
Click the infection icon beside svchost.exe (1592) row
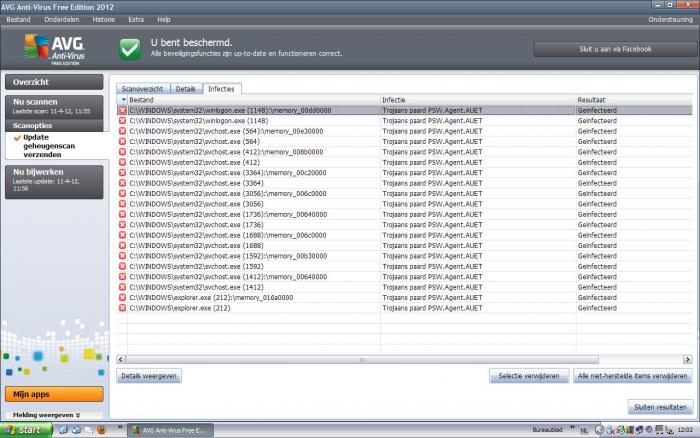tap(122, 267)
